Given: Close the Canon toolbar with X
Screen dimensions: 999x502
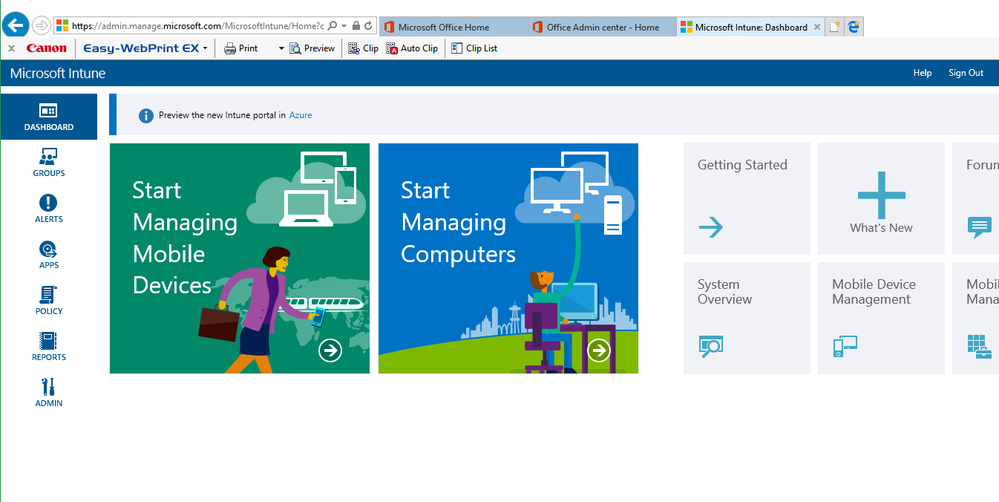Looking at the screenshot, I should tap(11, 48).
